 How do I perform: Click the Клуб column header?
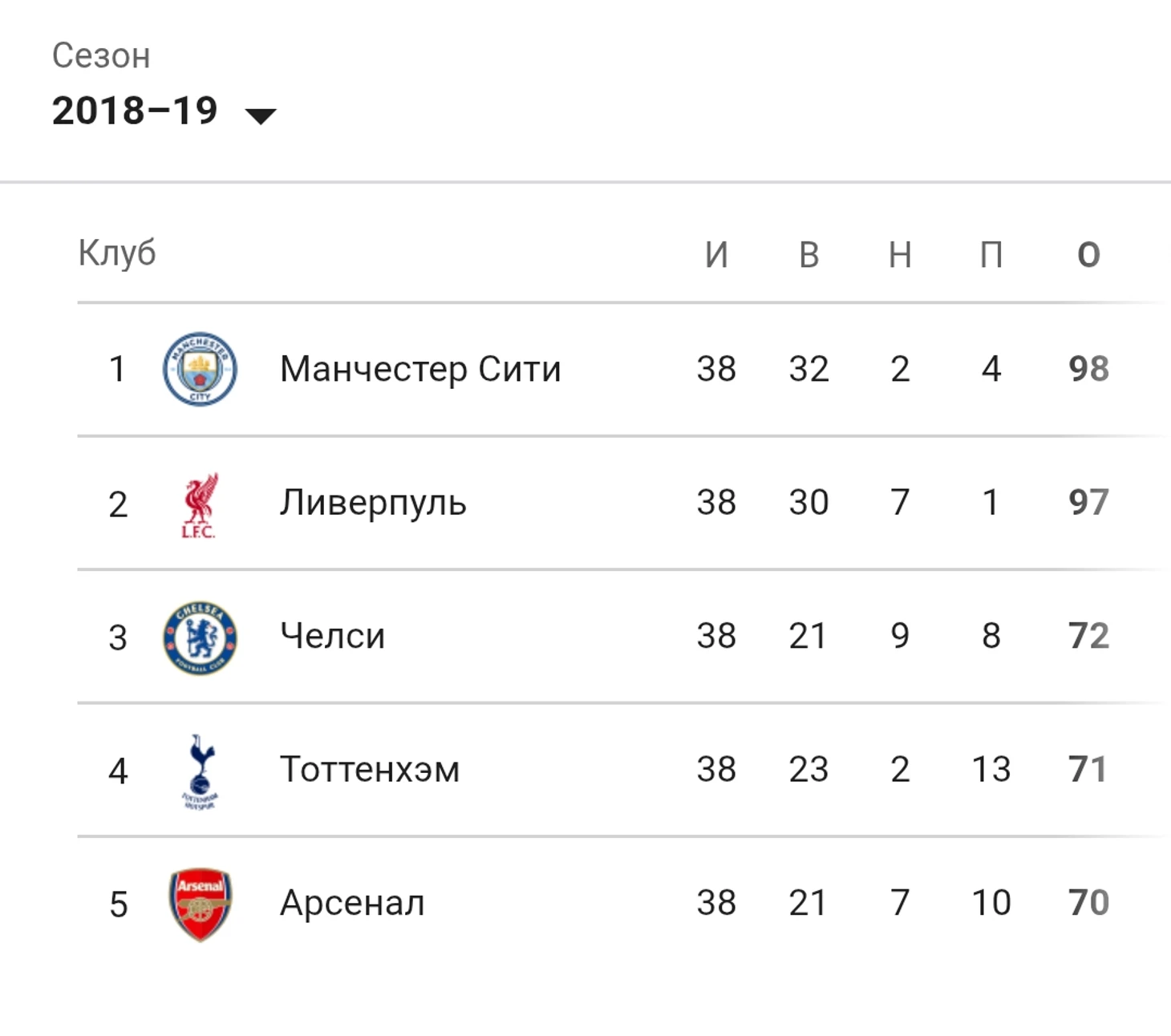pyautogui.click(x=117, y=253)
